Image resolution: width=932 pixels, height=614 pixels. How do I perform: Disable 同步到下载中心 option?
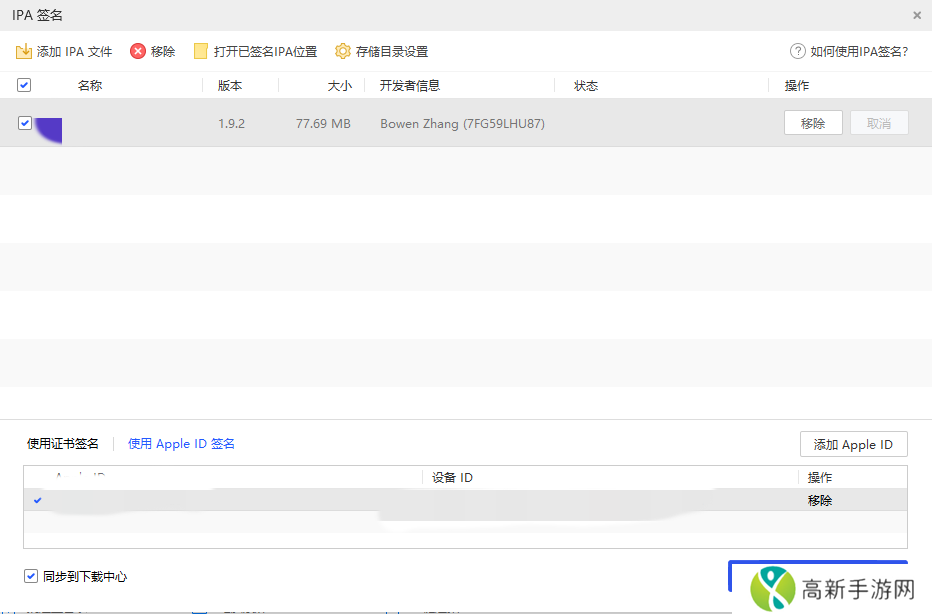pos(28,576)
